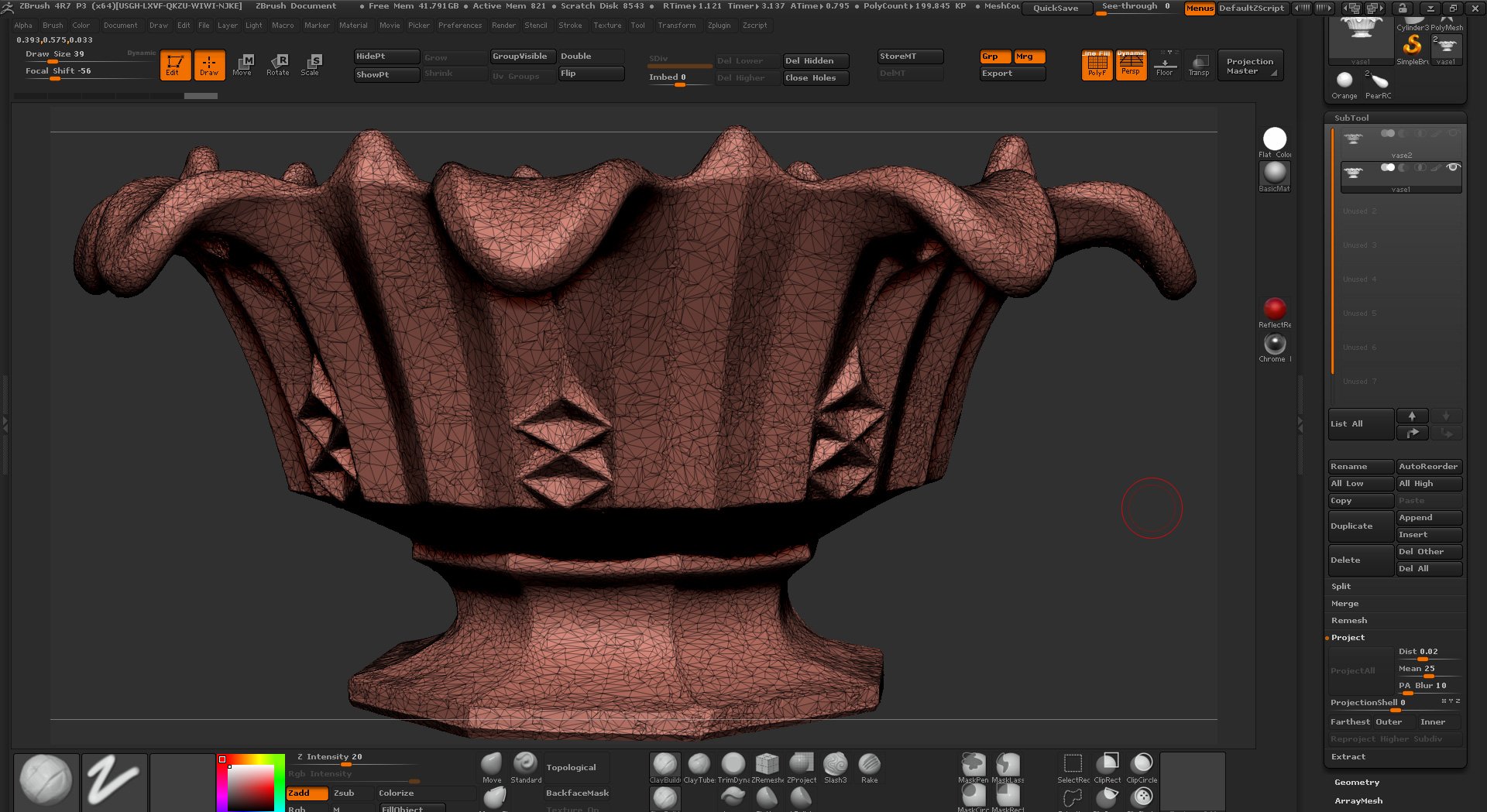Viewport: 1487px width, 812px height.
Task: Click the Duplicate subtool button
Action: coord(1359,526)
